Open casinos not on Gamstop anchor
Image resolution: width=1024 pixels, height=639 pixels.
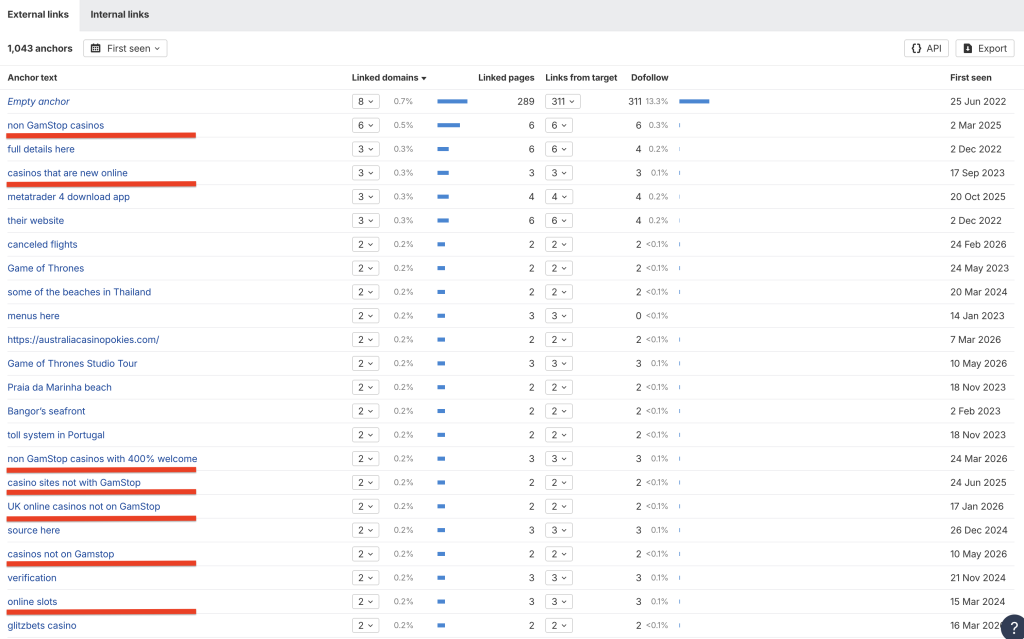point(61,554)
